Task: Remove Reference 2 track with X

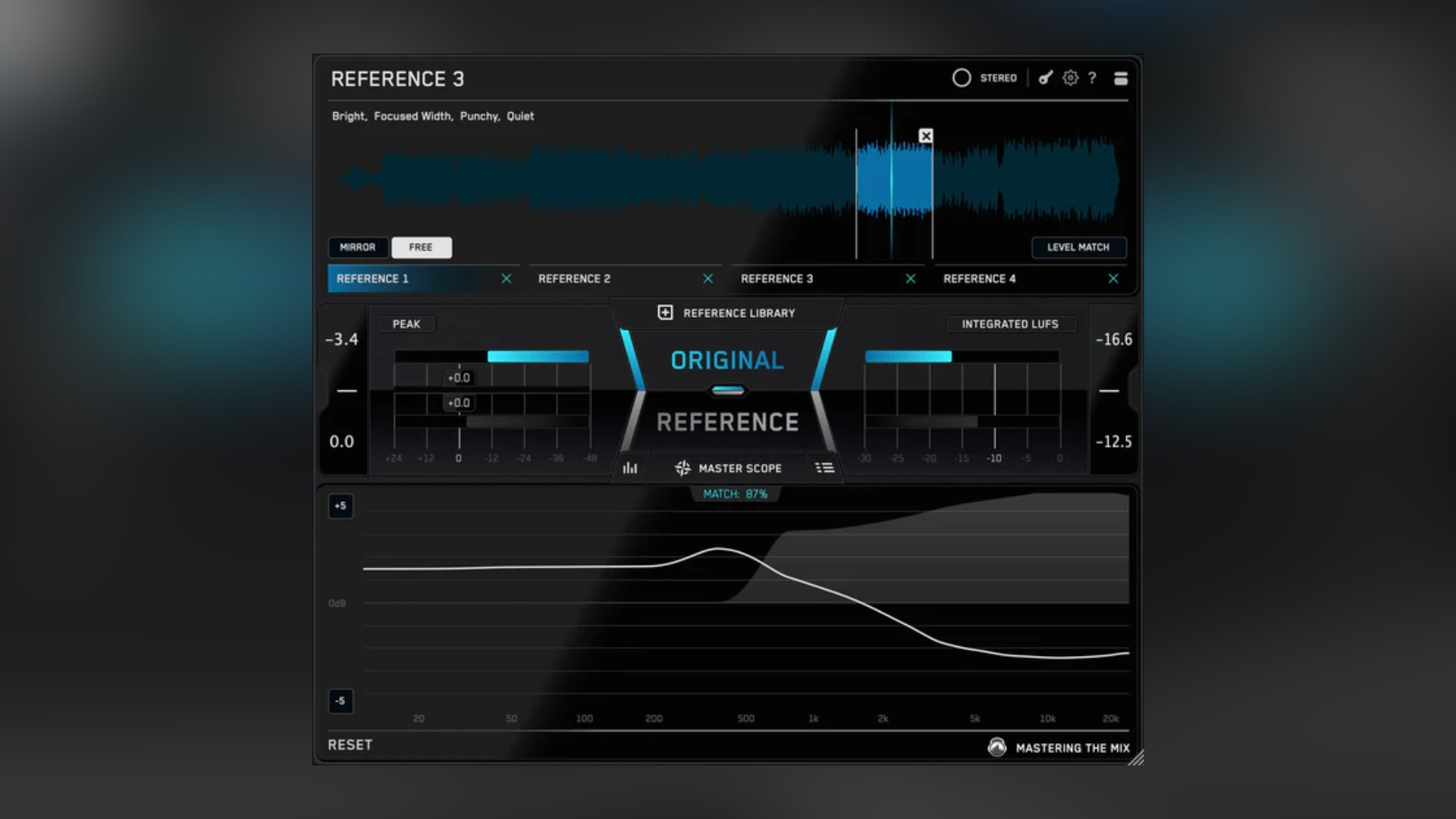Action: (708, 279)
